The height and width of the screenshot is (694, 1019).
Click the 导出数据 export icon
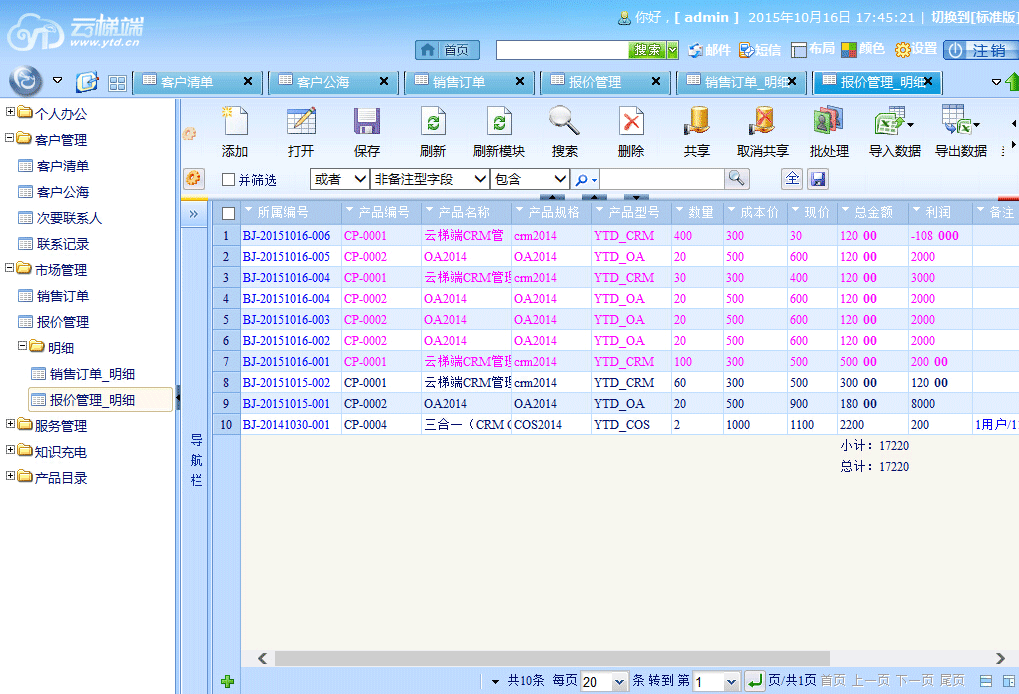coord(959,122)
